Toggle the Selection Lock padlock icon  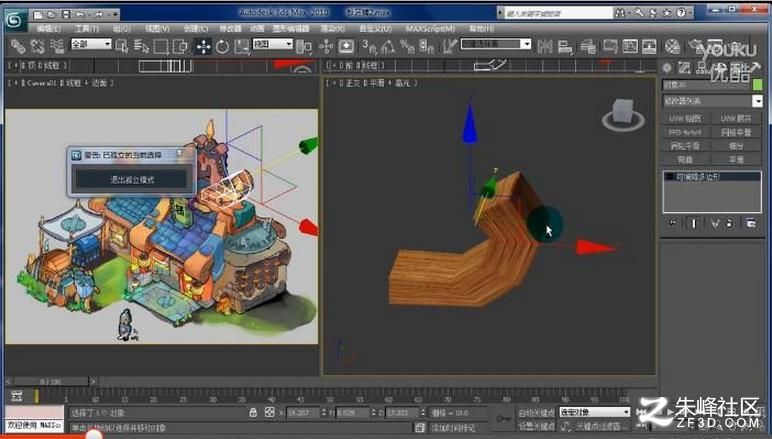[x=253, y=412]
